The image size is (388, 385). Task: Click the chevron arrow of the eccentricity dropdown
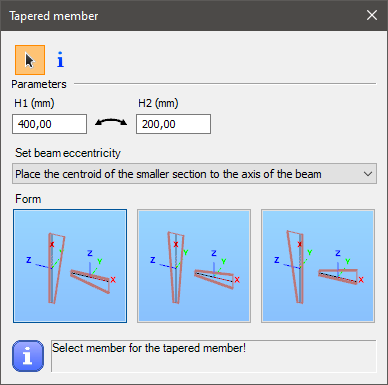(x=368, y=174)
